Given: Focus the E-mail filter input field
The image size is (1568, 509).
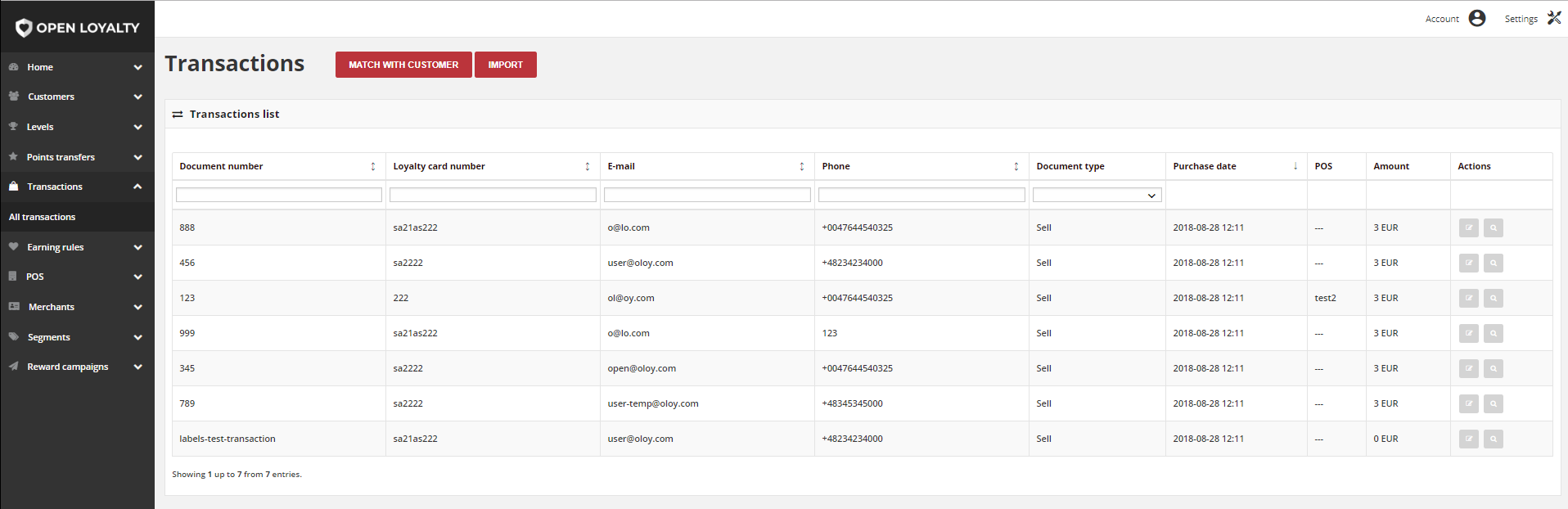Looking at the screenshot, I should point(707,195).
